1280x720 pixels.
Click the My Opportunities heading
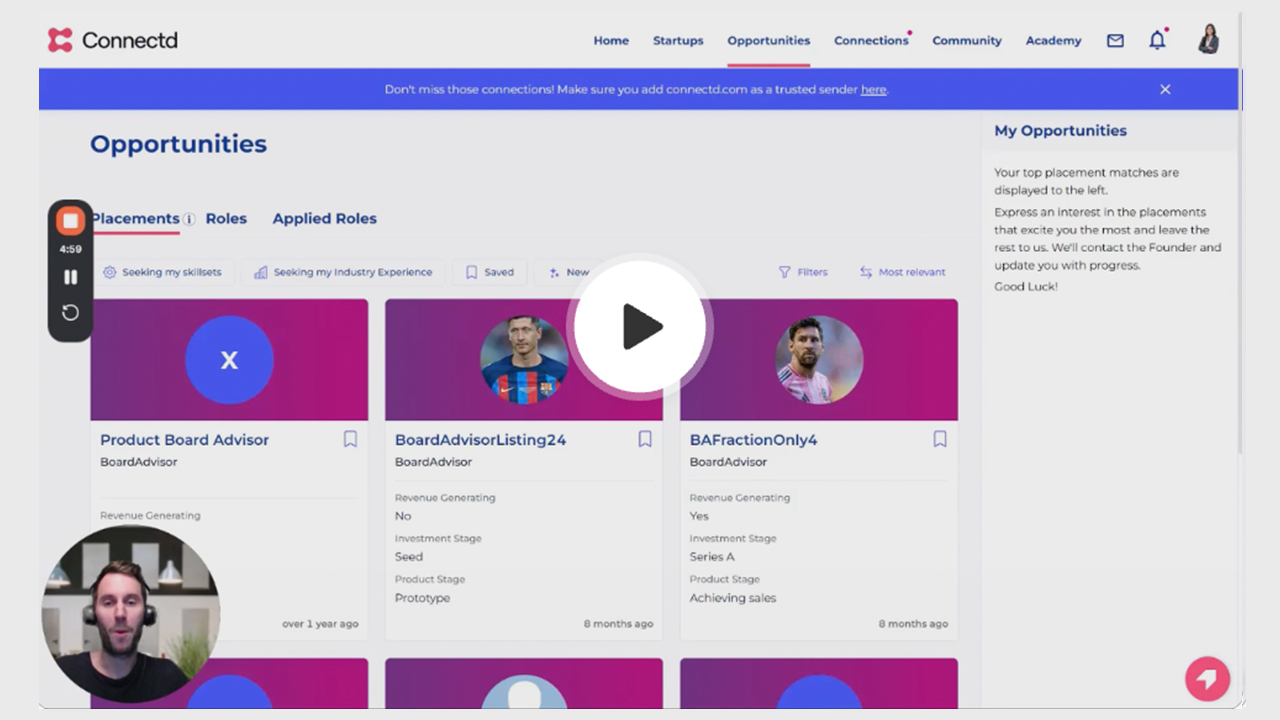pos(1060,131)
